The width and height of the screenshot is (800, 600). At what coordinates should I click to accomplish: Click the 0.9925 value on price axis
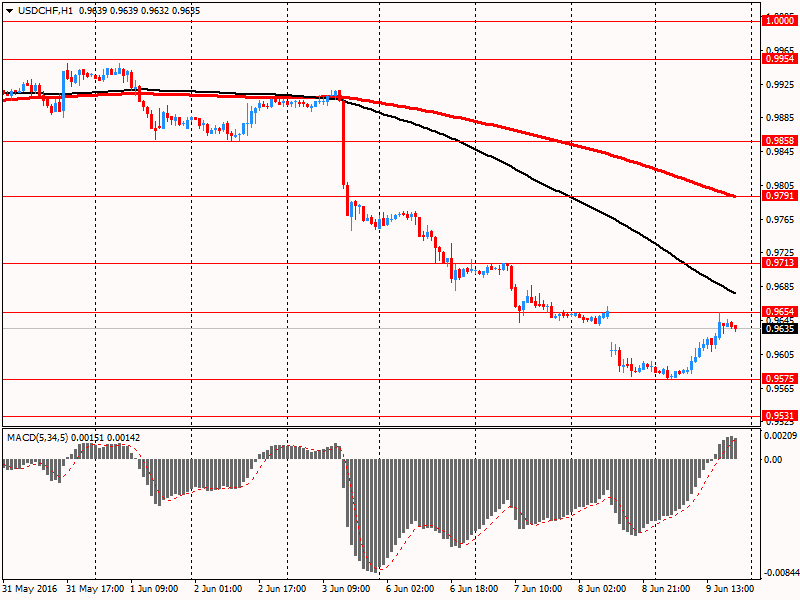pos(780,84)
